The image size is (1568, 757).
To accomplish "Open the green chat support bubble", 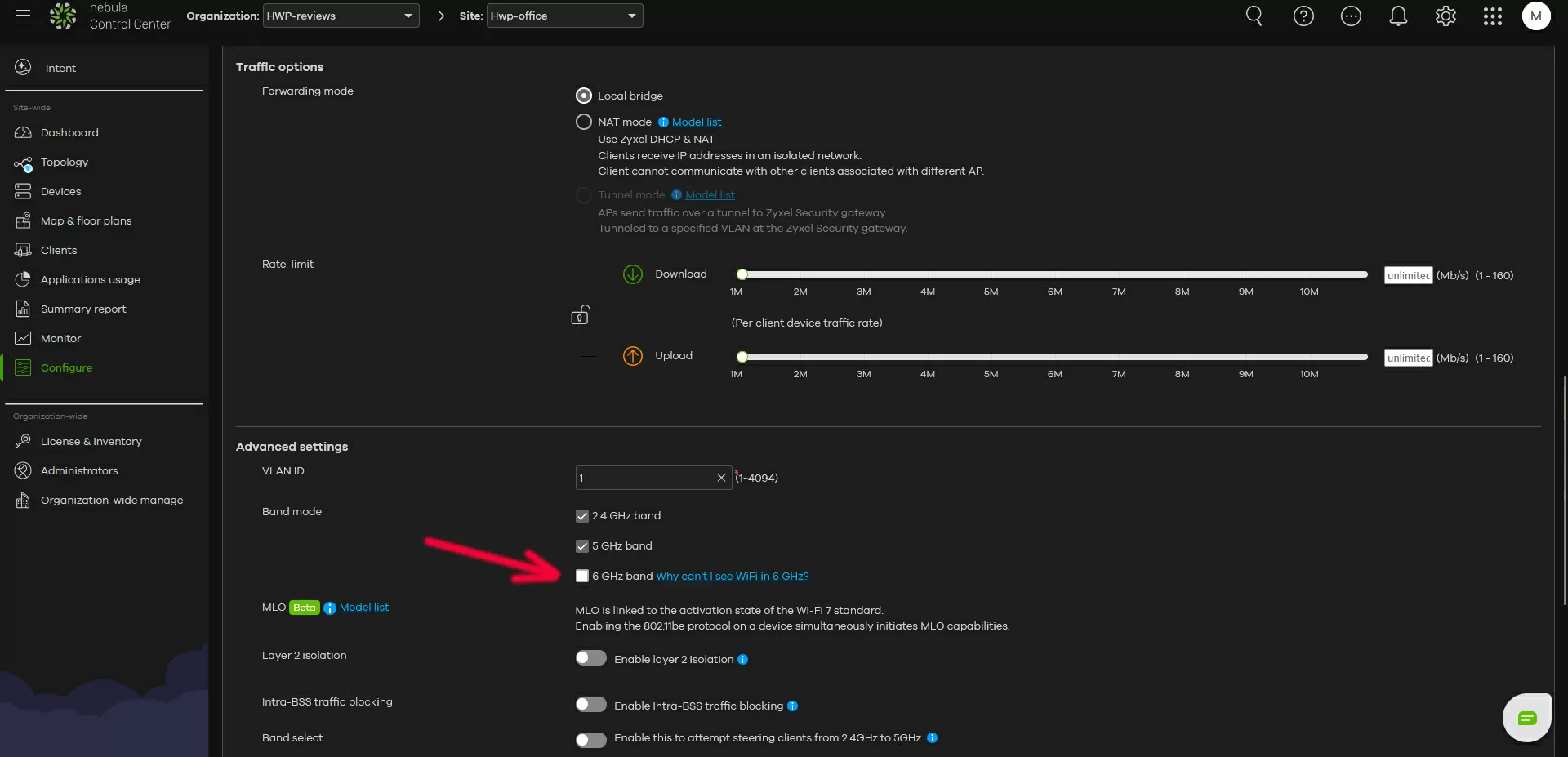I will click(x=1526, y=718).
